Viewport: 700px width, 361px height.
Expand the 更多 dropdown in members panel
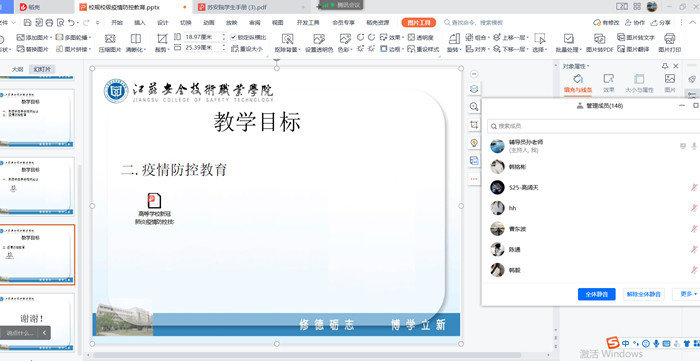click(687, 294)
